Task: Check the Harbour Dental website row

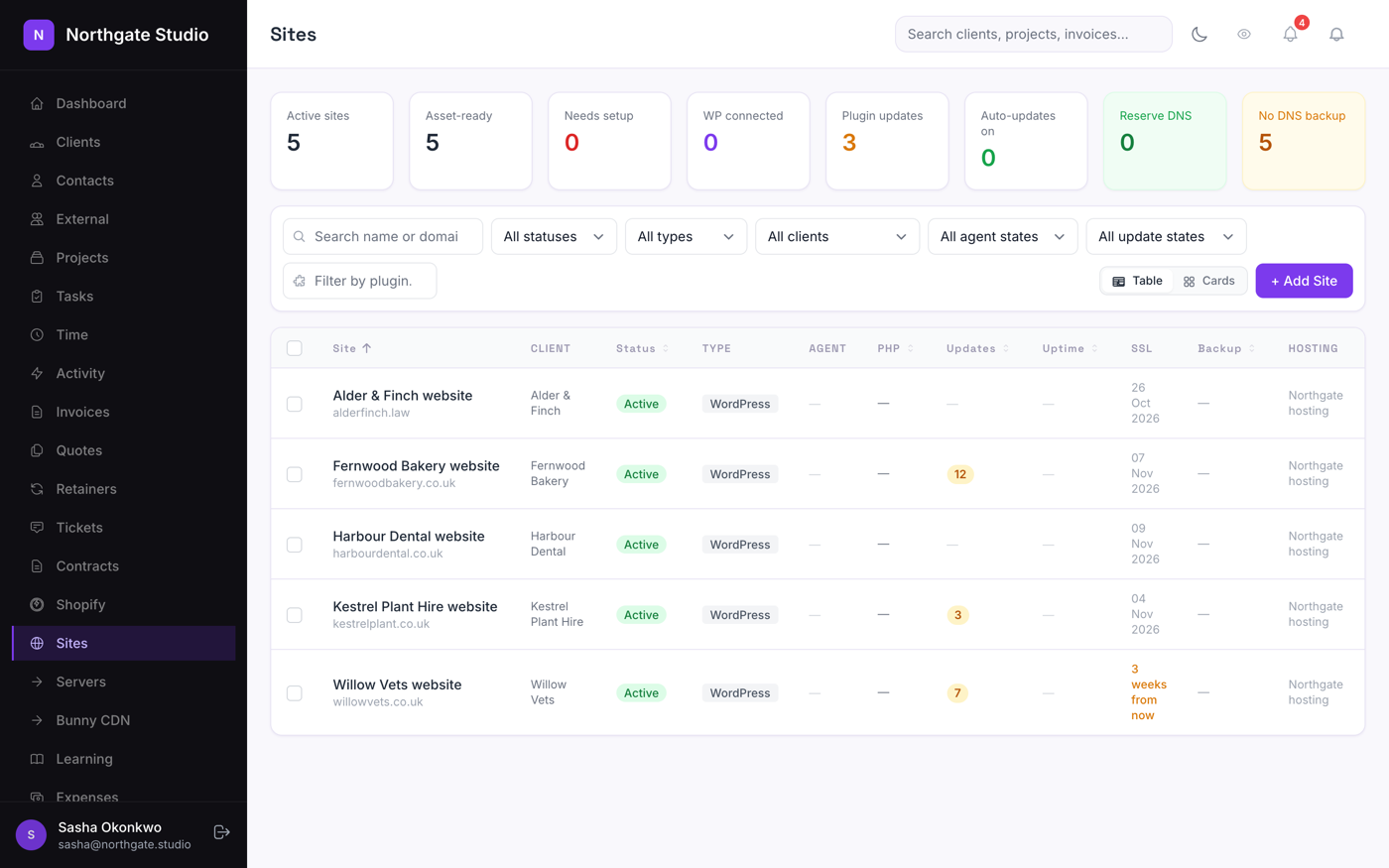Action: 295,545
